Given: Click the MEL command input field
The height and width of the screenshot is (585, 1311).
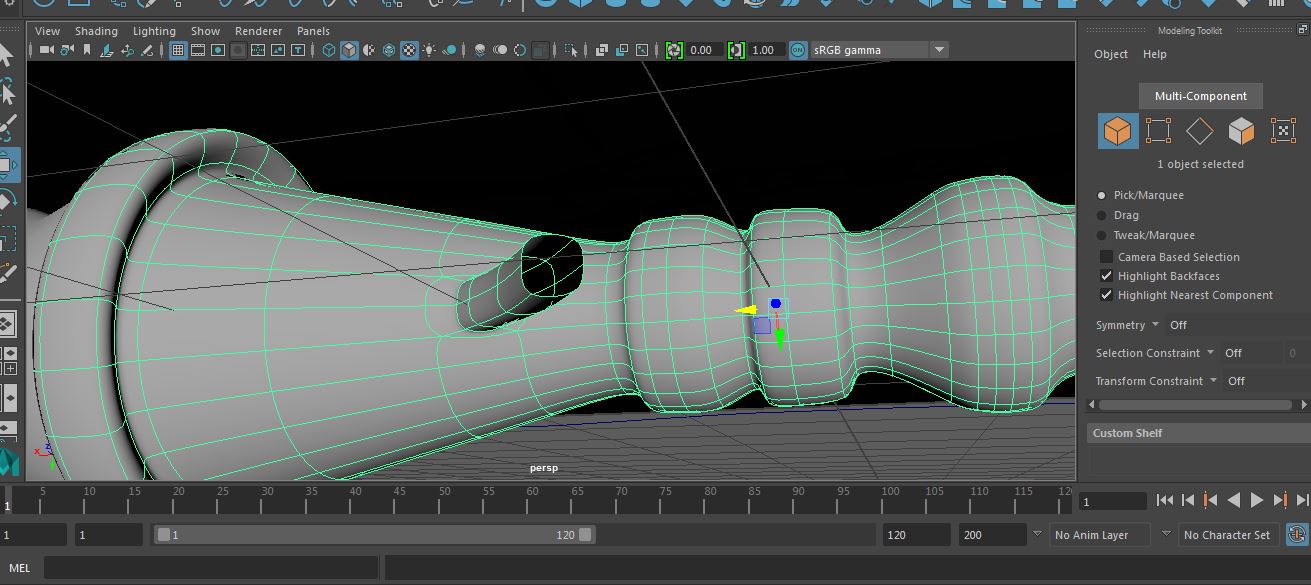Looking at the screenshot, I should 211,568.
